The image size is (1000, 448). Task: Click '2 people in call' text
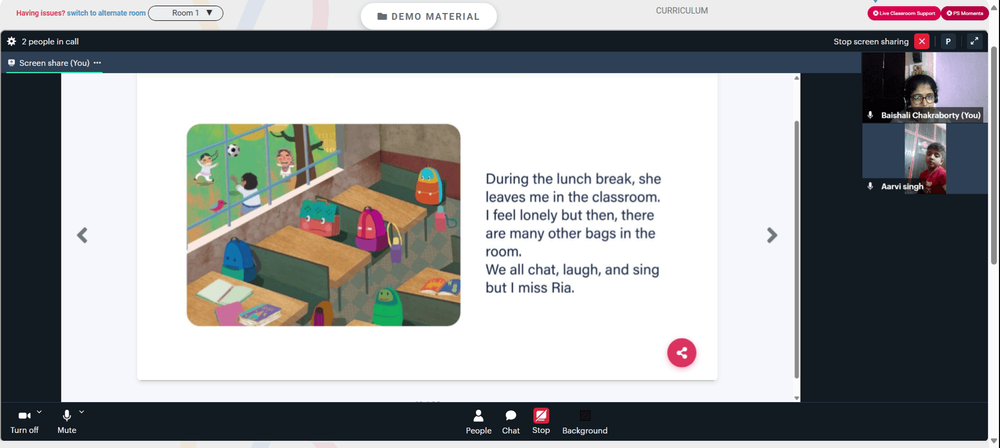click(x=50, y=41)
